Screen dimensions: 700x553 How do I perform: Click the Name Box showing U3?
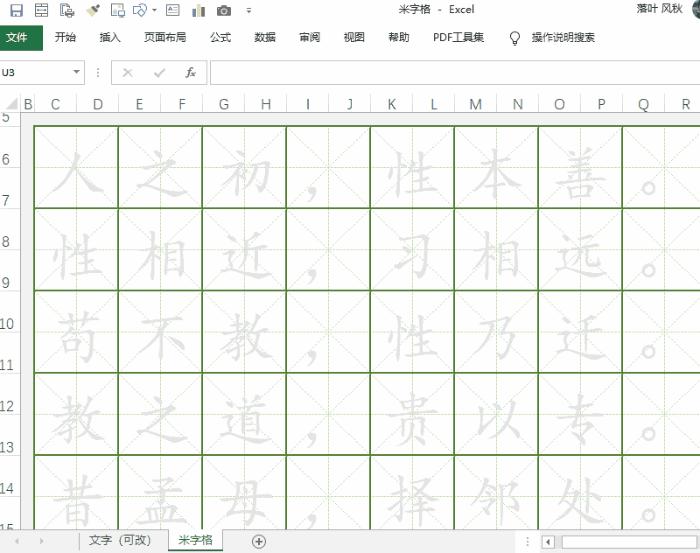[34, 72]
